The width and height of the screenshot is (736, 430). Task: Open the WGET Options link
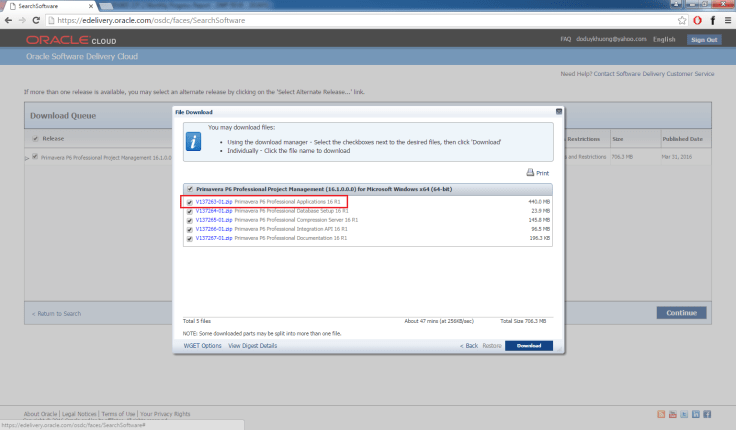pos(202,345)
